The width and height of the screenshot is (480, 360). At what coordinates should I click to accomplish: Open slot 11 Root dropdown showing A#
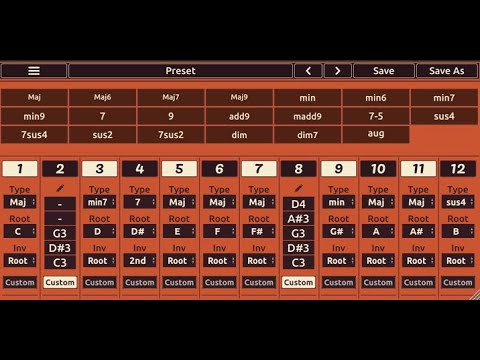(418, 231)
